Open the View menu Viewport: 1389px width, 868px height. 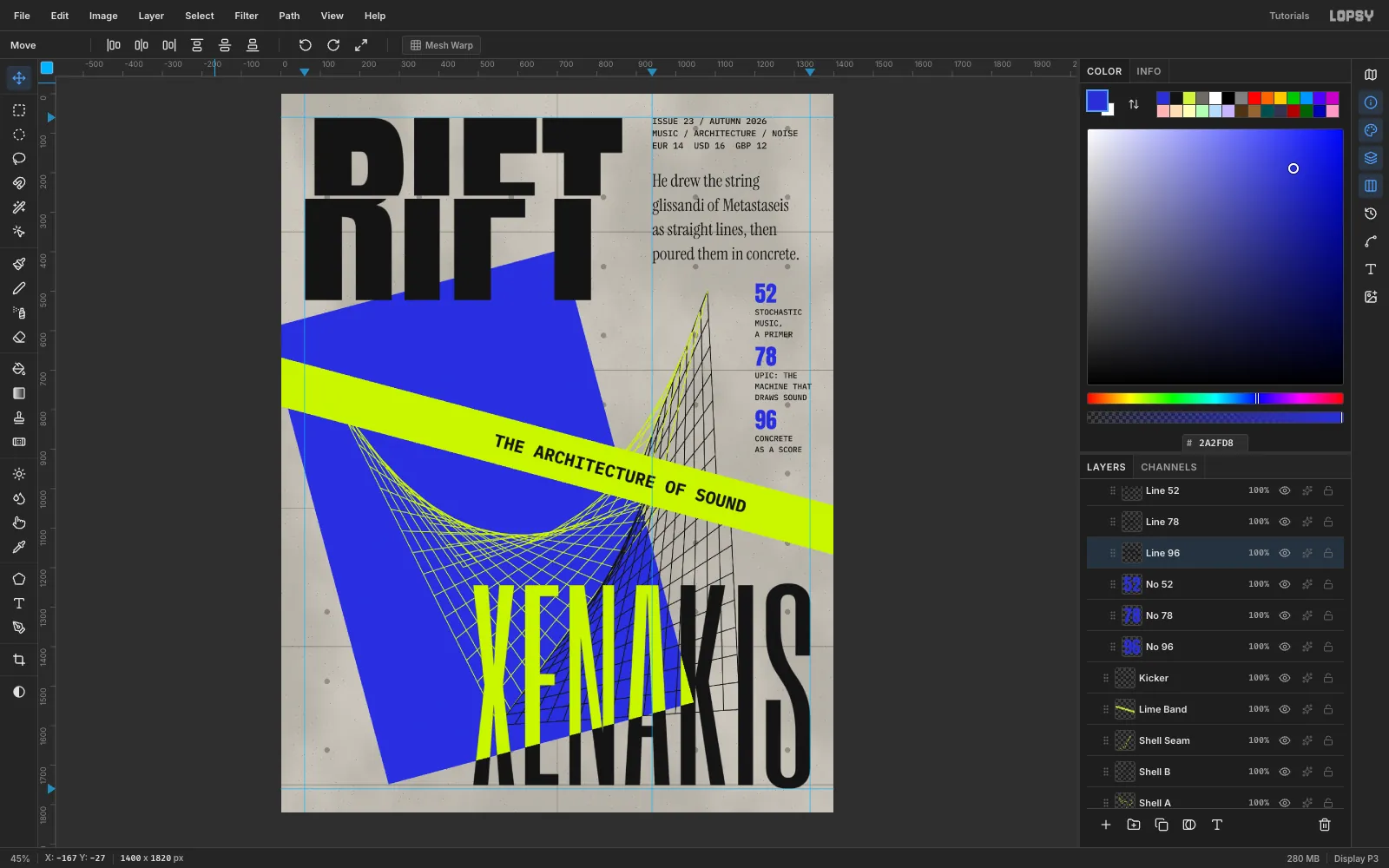332,16
